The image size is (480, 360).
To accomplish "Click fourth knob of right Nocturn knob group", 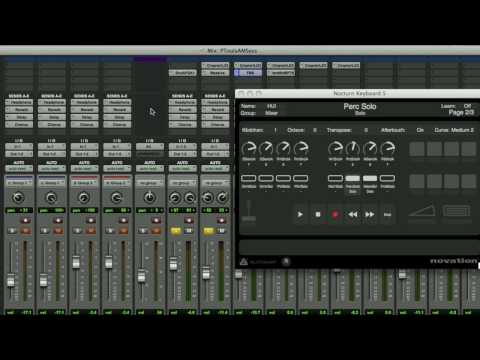I will [387, 148].
